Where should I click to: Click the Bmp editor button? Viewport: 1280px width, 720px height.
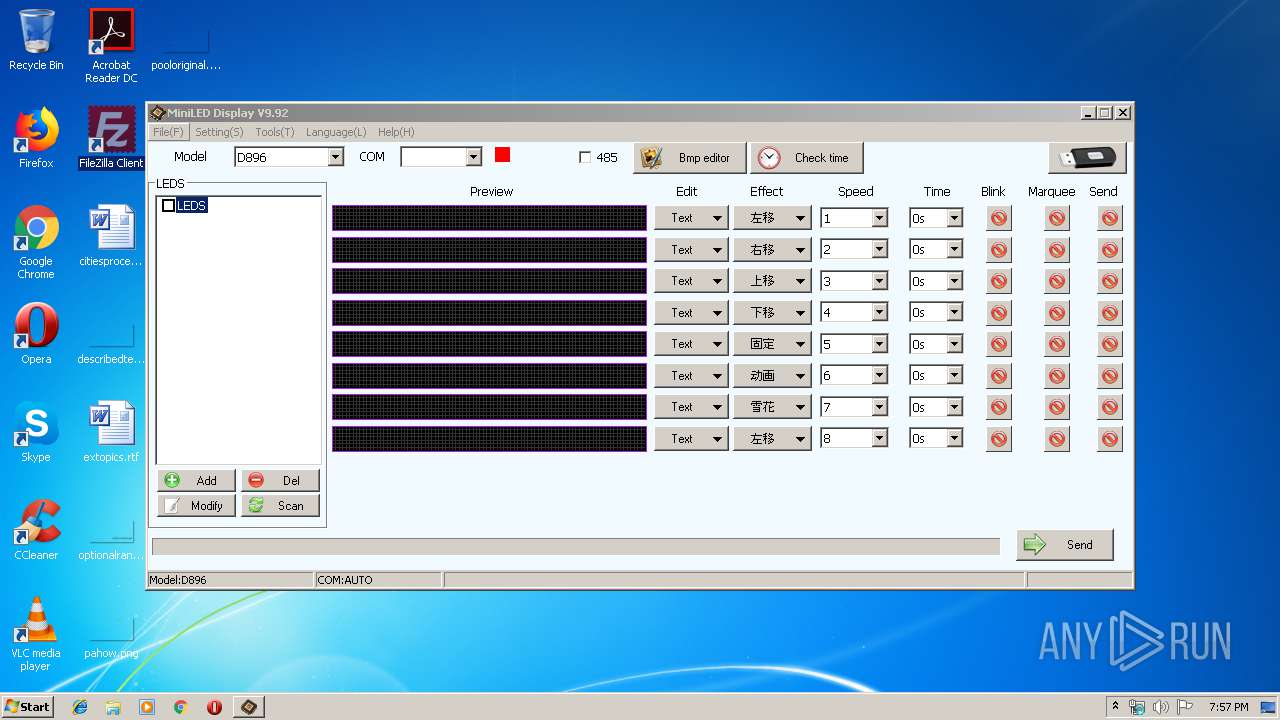(689, 158)
